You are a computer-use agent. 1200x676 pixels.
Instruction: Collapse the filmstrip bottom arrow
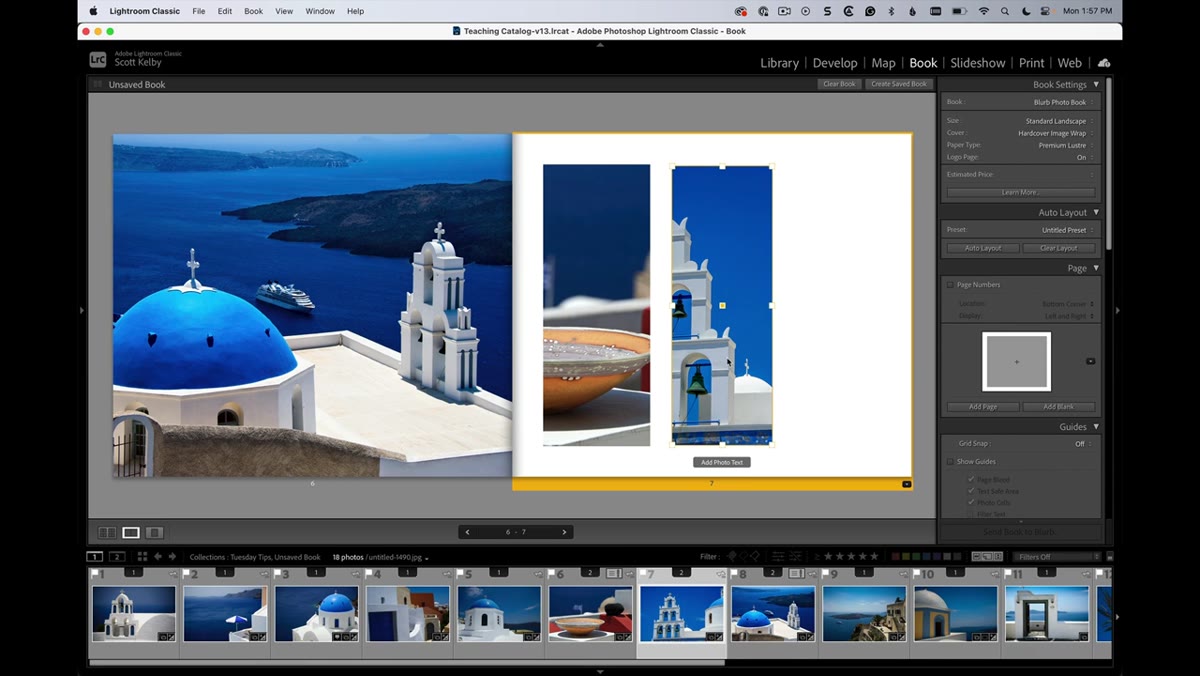pos(600,672)
